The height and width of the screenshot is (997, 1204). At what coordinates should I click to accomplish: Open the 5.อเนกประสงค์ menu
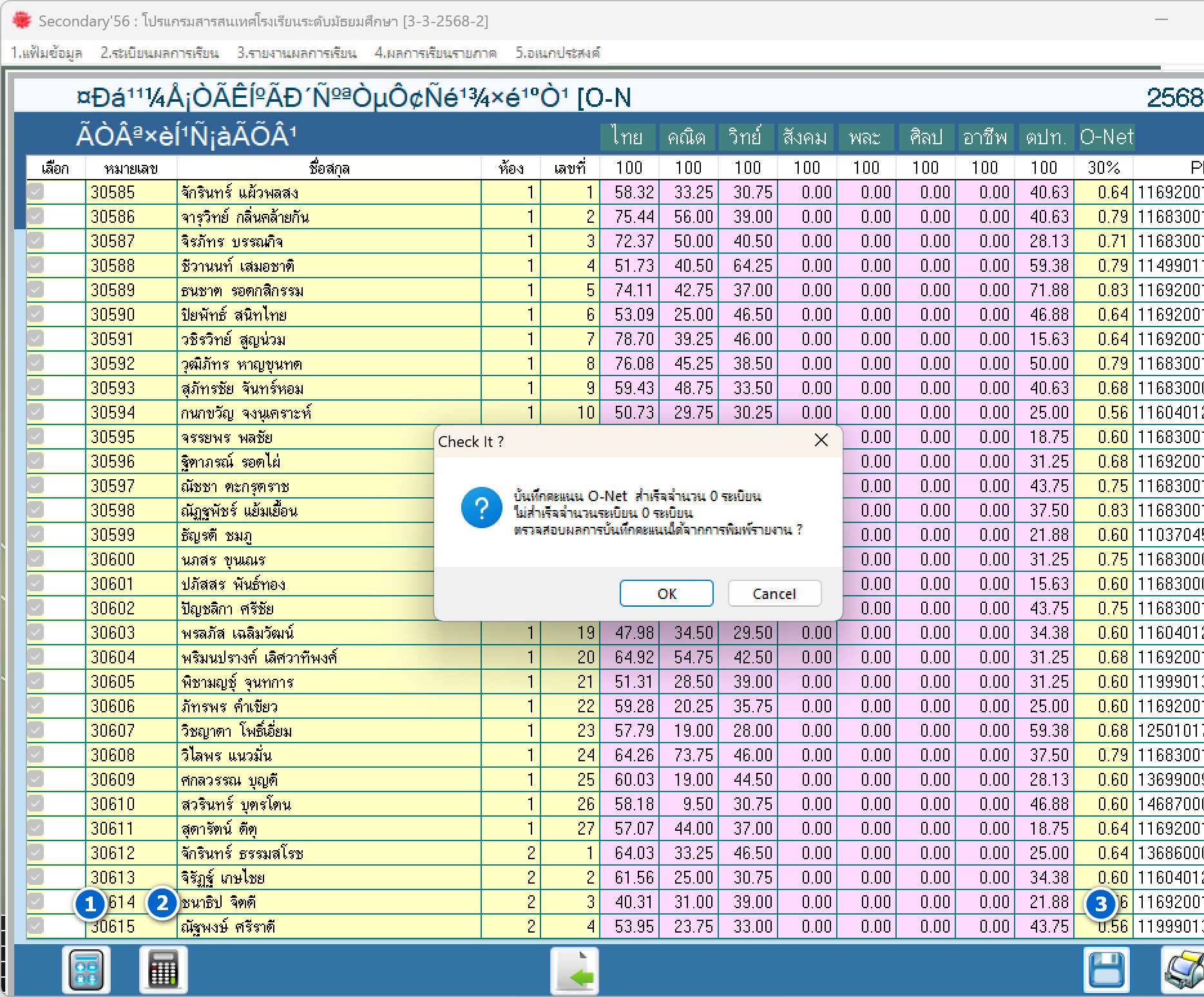tap(557, 53)
